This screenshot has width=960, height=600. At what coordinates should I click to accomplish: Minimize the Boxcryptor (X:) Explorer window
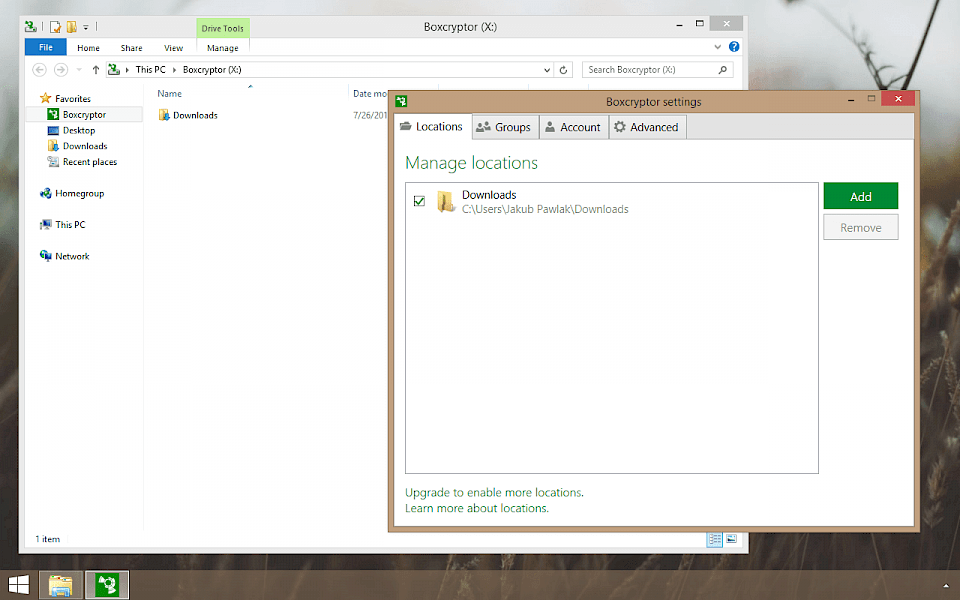point(680,24)
